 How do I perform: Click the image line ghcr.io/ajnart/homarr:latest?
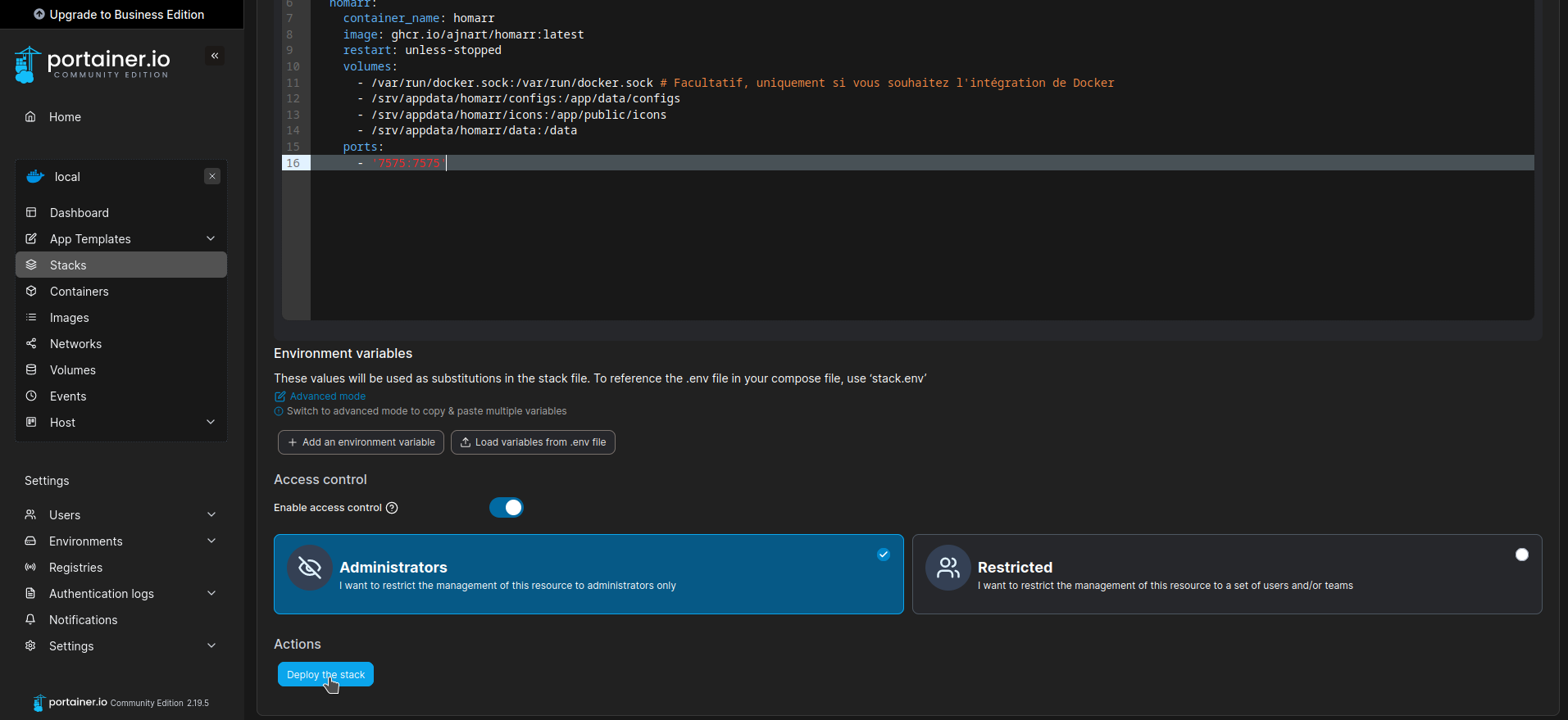coord(463,34)
